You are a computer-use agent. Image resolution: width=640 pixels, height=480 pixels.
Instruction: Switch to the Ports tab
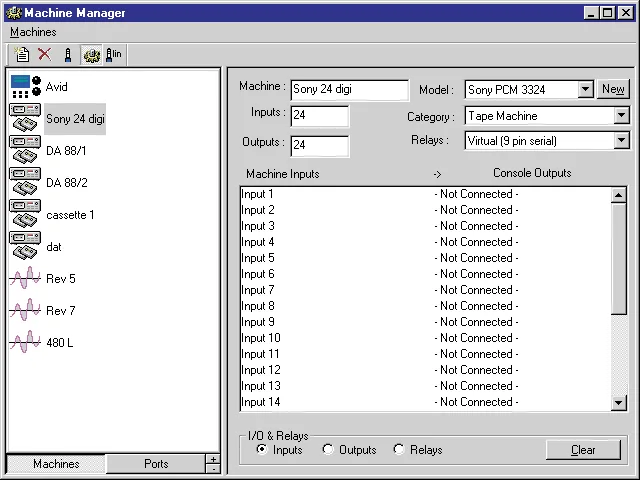point(156,464)
